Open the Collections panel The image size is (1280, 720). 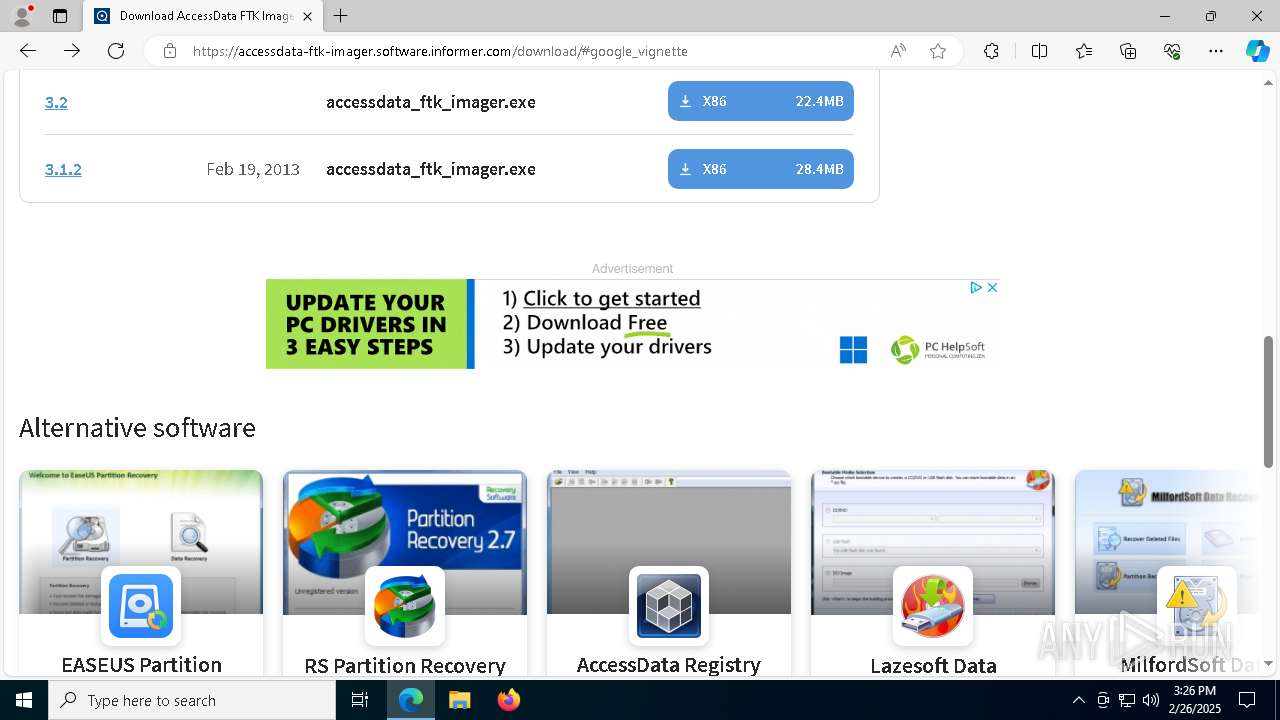point(1128,51)
